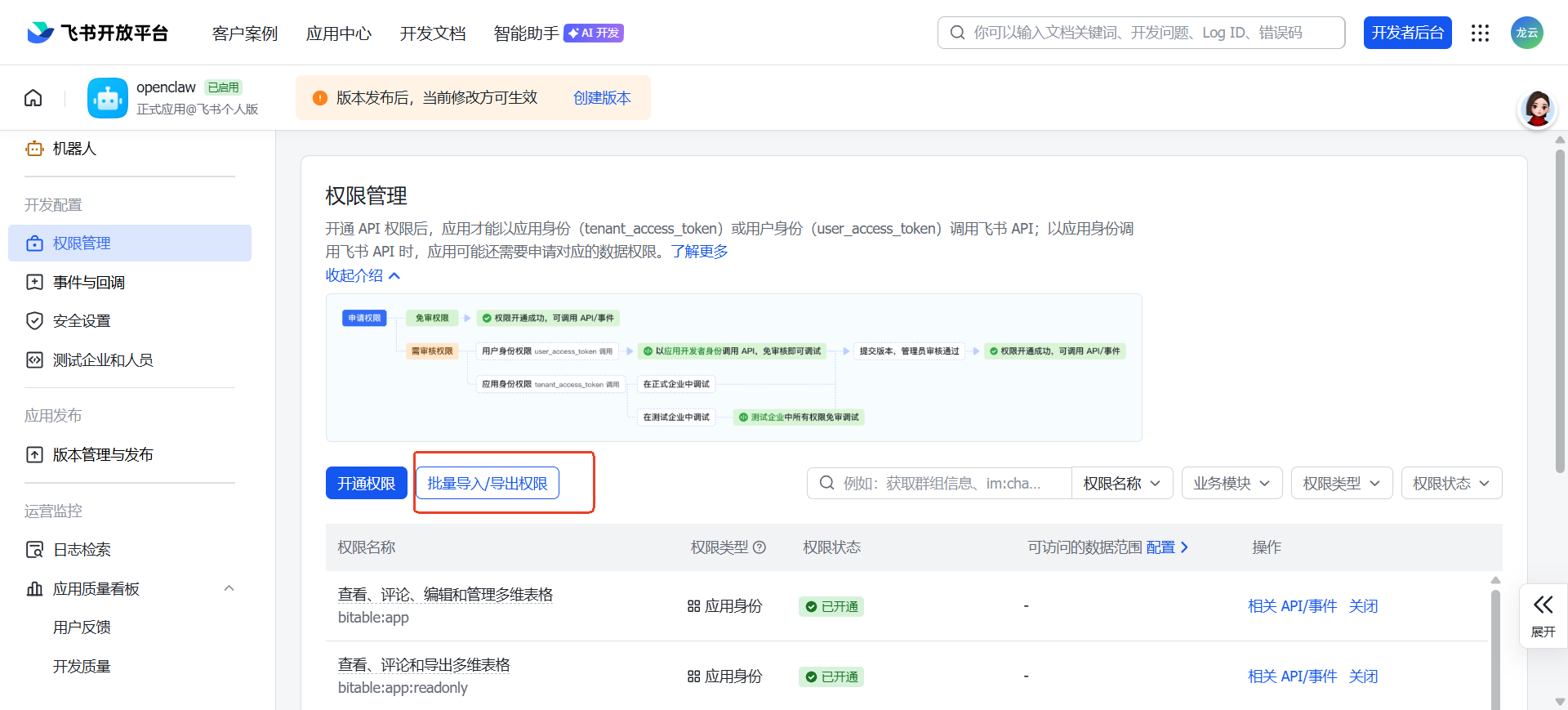Open the nine-dot apps grid icon
The image size is (1568, 710).
pyautogui.click(x=1480, y=33)
